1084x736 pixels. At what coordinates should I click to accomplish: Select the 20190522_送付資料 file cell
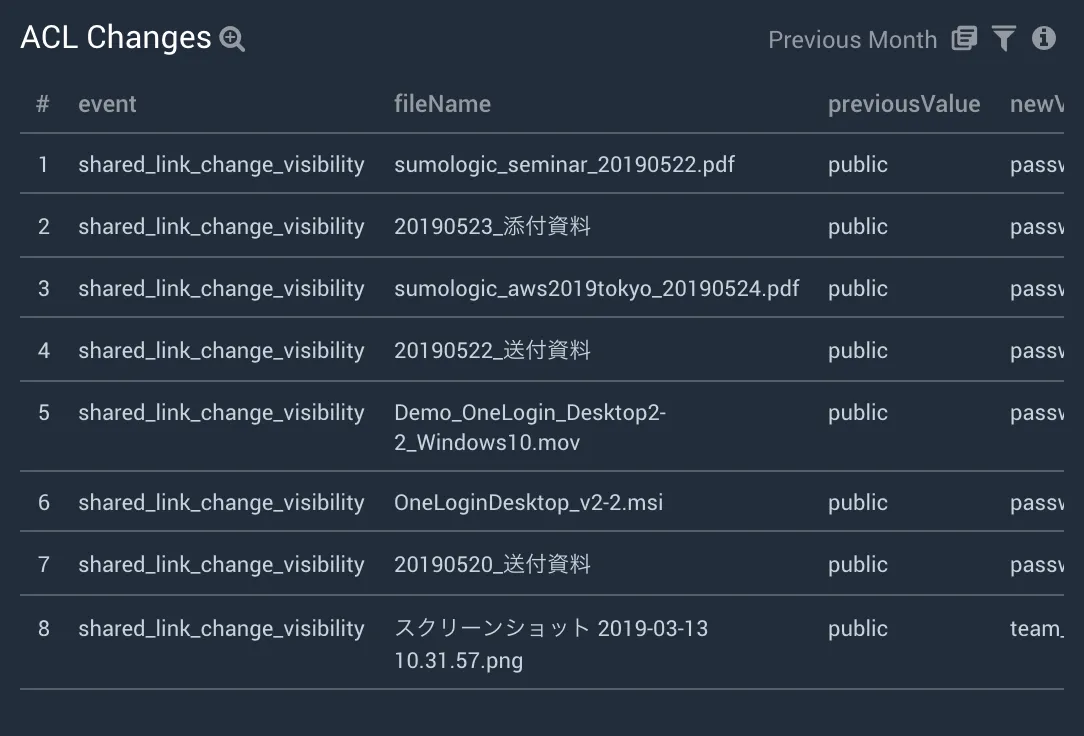pos(492,350)
